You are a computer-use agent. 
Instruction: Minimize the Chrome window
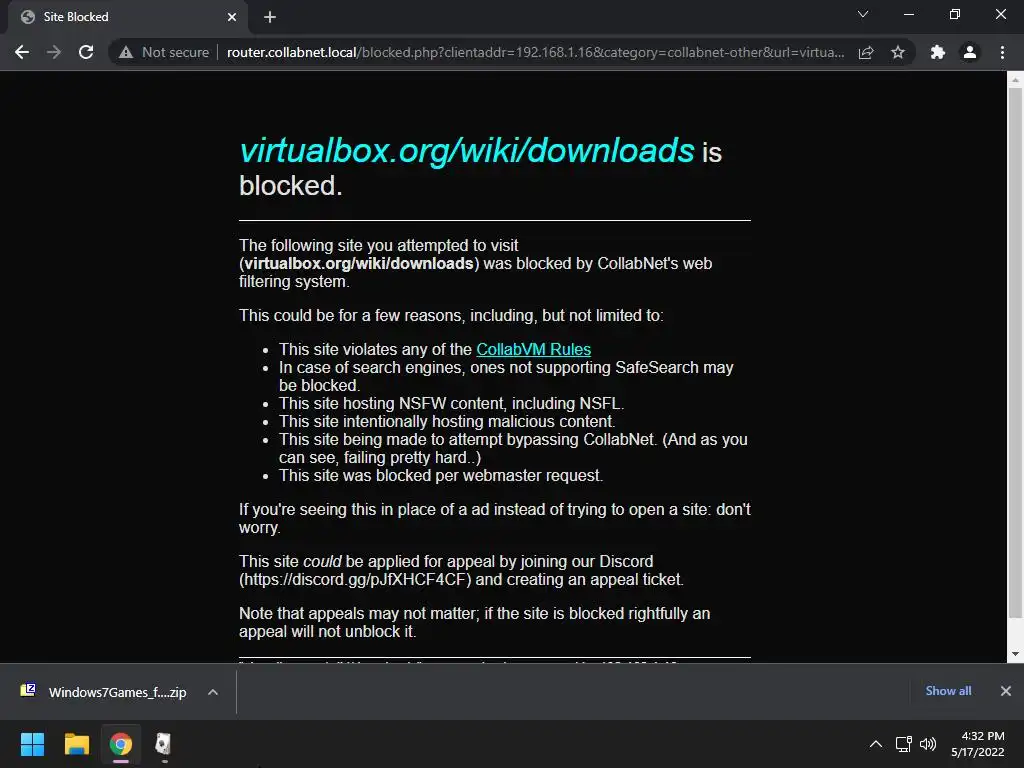[x=908, y=14]
